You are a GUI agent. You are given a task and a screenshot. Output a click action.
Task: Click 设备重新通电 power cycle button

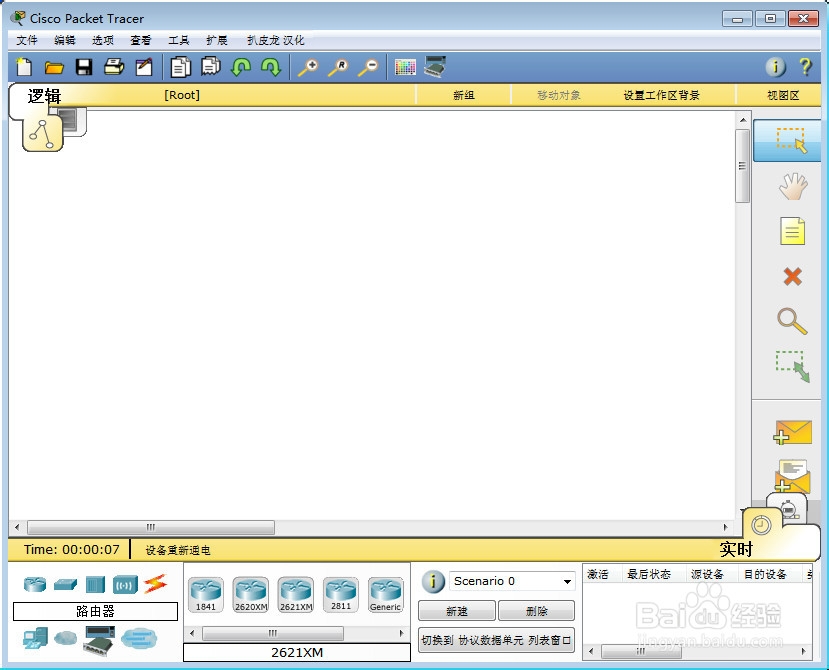pyautogui.click(x=178, y=550)
